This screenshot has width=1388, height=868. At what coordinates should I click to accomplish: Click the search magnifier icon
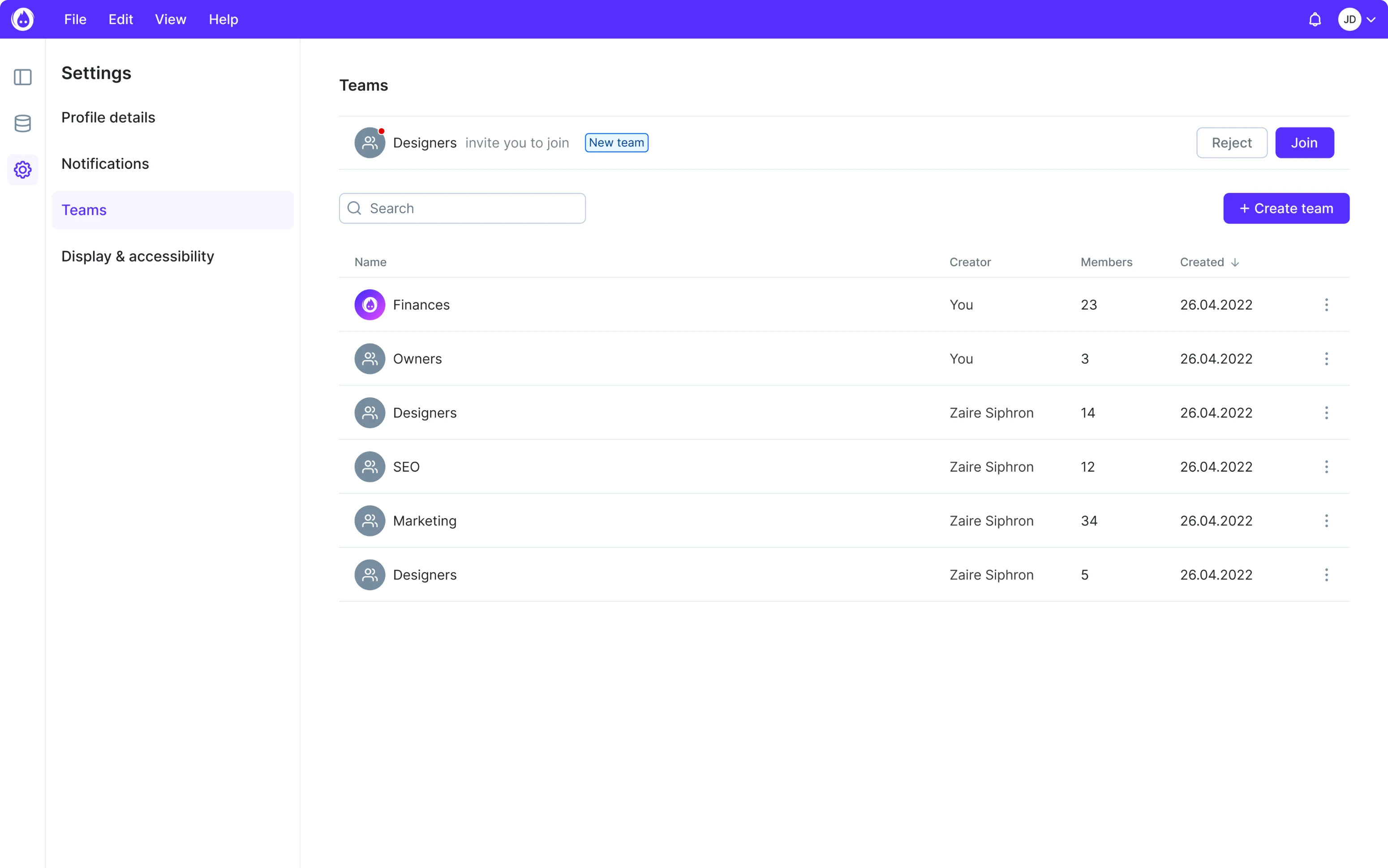tap(353, 208)
